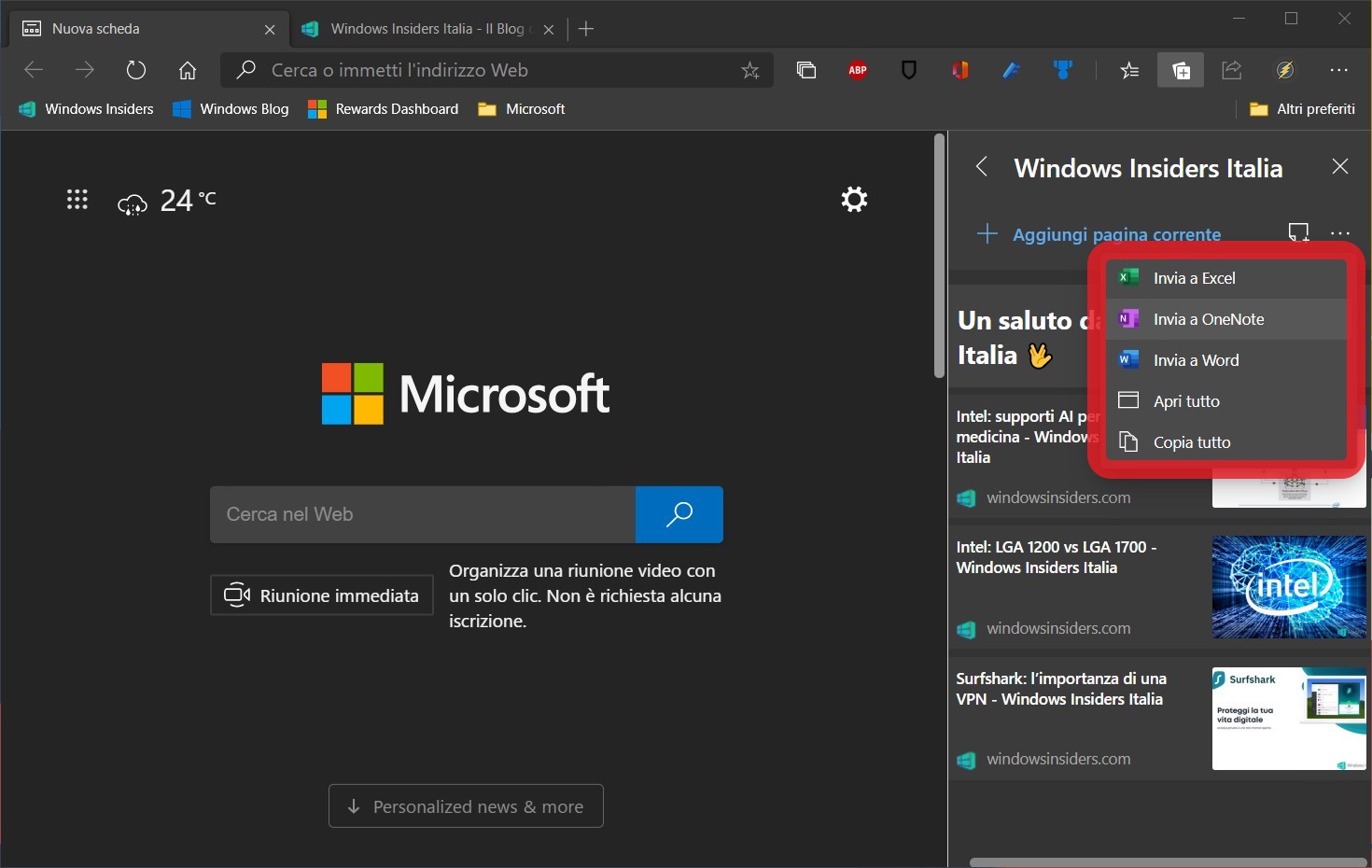Open Windows Insiders bookmark
The width and height of the screenshot is (1372, 868).
click(x=86, y=109)
